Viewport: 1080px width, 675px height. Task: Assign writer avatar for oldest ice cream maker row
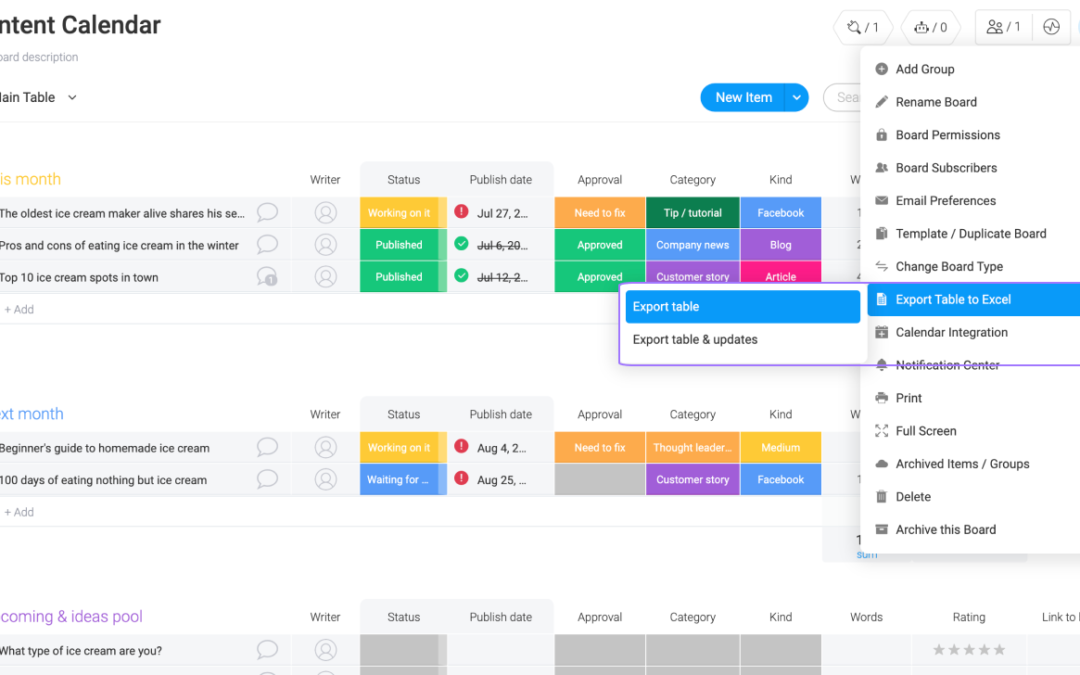pos(326,213)
